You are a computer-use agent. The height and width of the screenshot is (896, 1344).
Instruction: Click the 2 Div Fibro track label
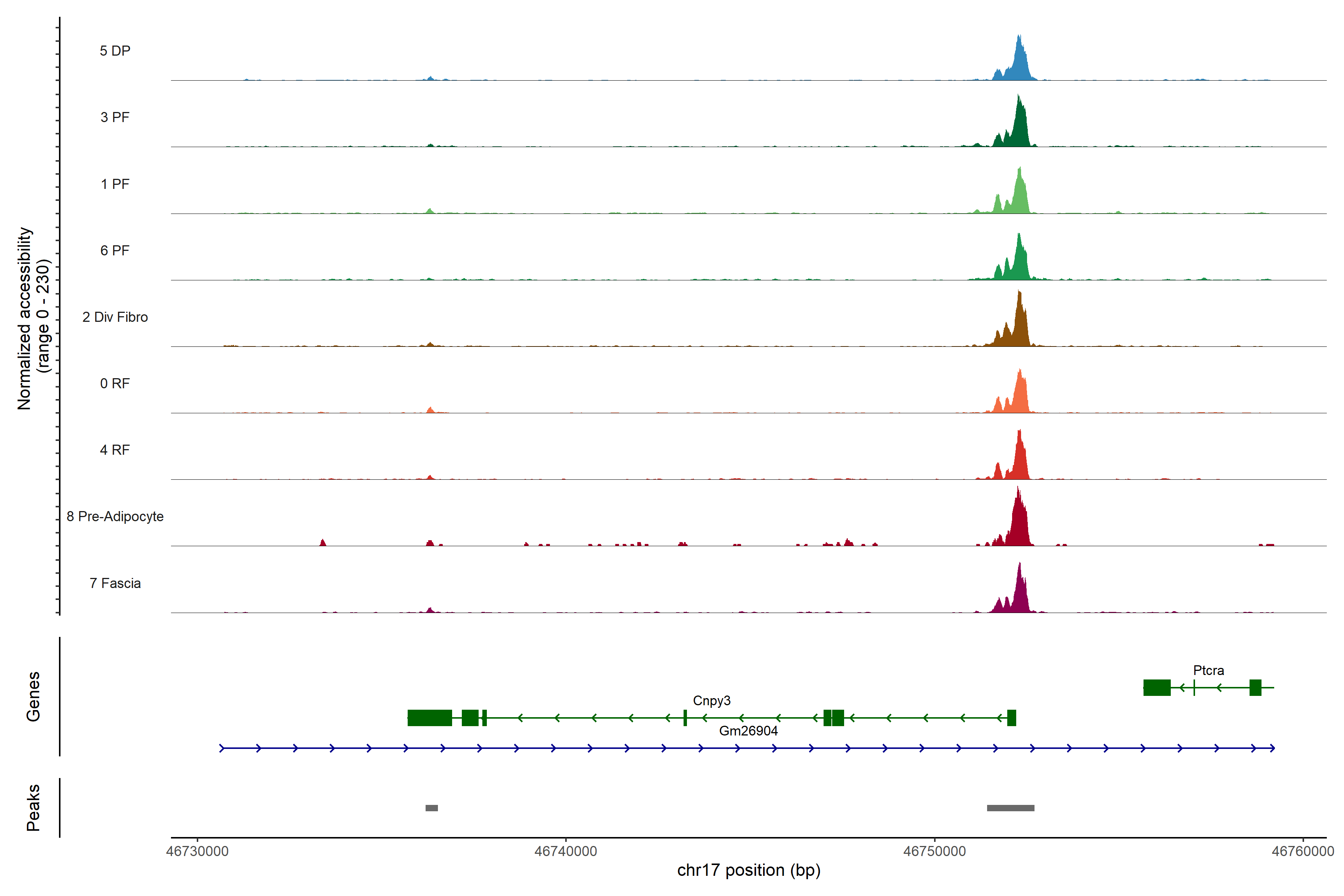tap(115, 317)
